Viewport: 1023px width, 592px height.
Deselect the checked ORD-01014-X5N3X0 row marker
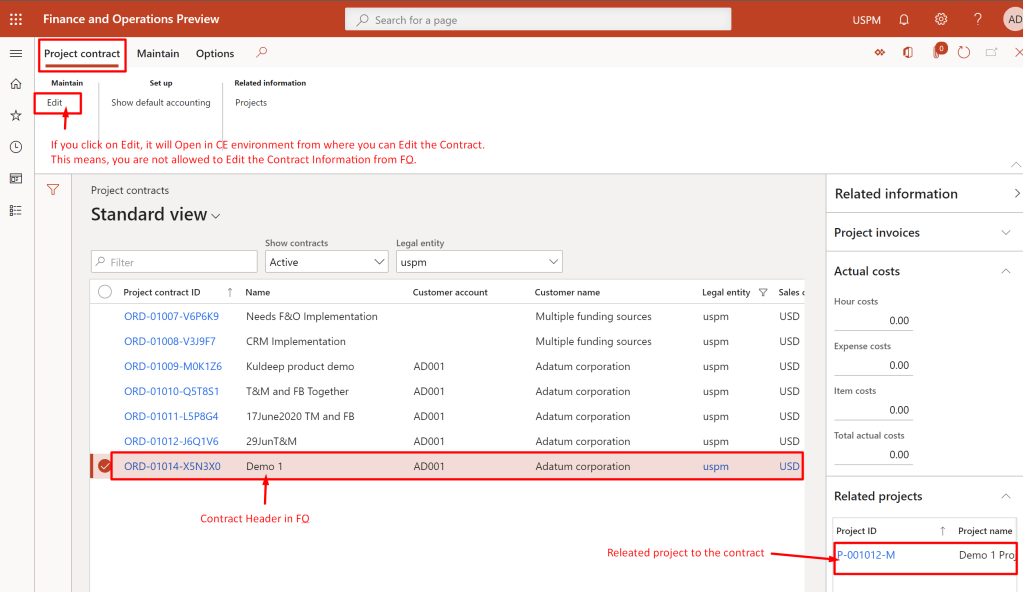(105, 466)
